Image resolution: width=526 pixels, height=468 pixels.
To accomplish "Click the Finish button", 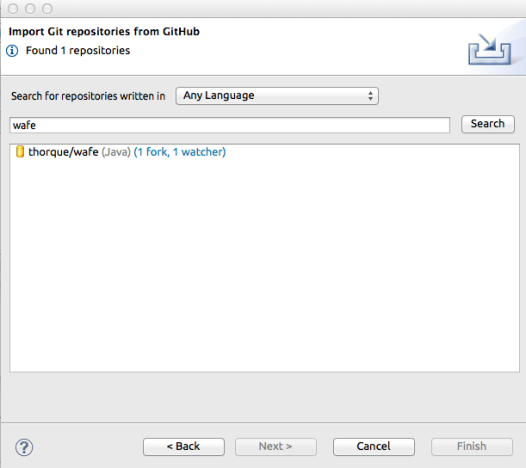I will point(472,447).
